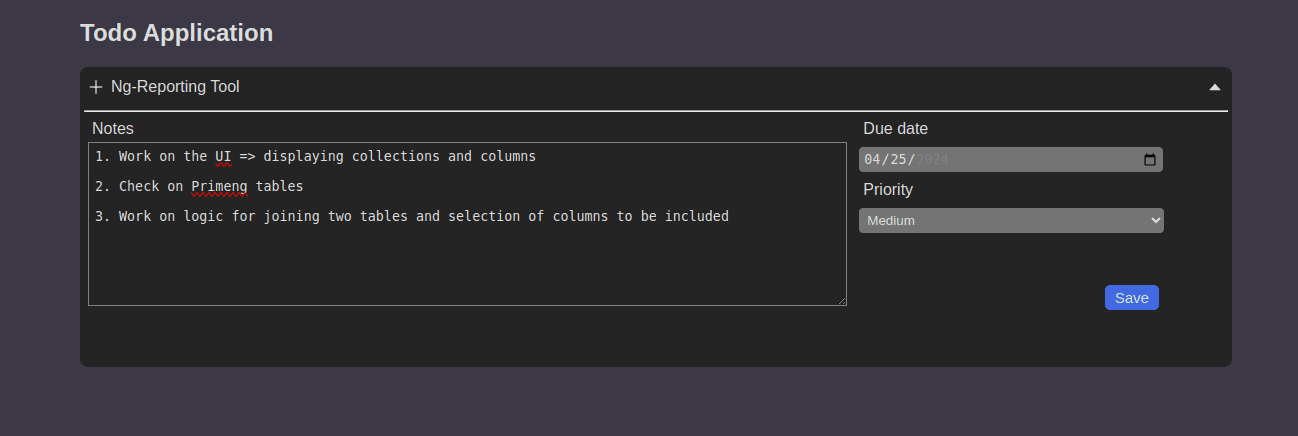Click the Notes label

[113, 128]
